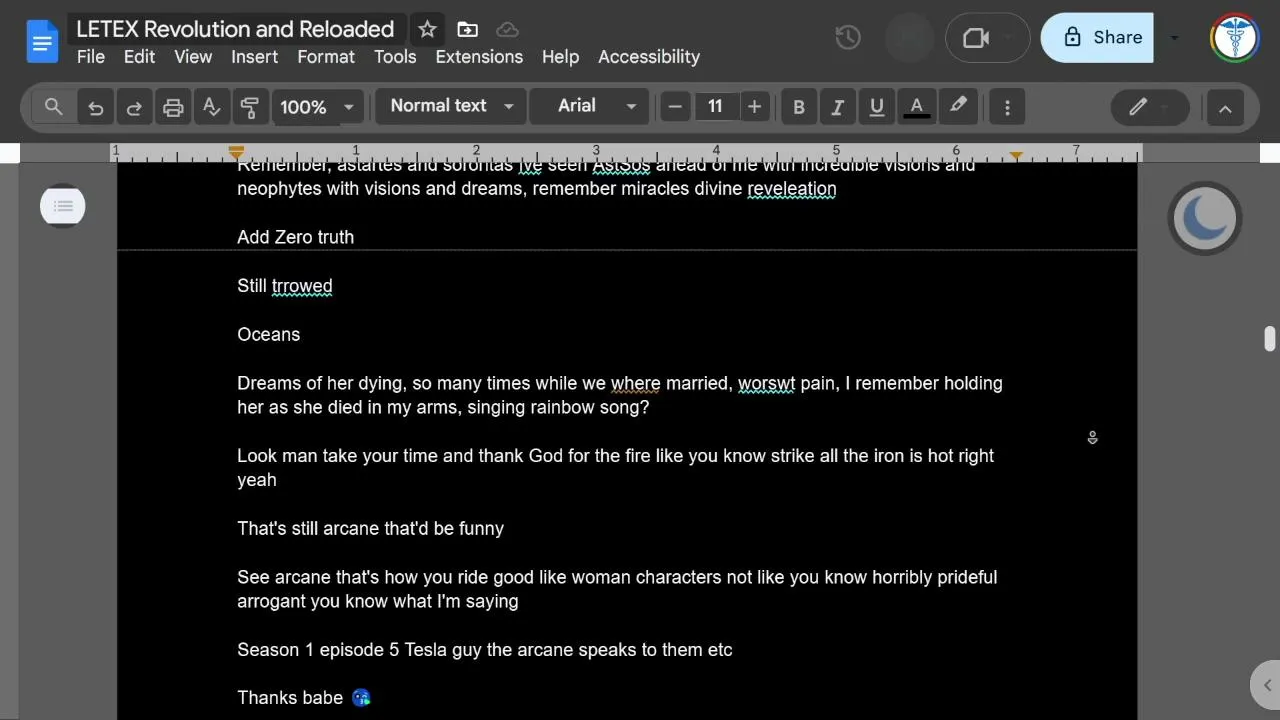Screen dimensions: 1280x720
Task: Click the search menus magnifier icon
Action: click(x=54, y=106)
